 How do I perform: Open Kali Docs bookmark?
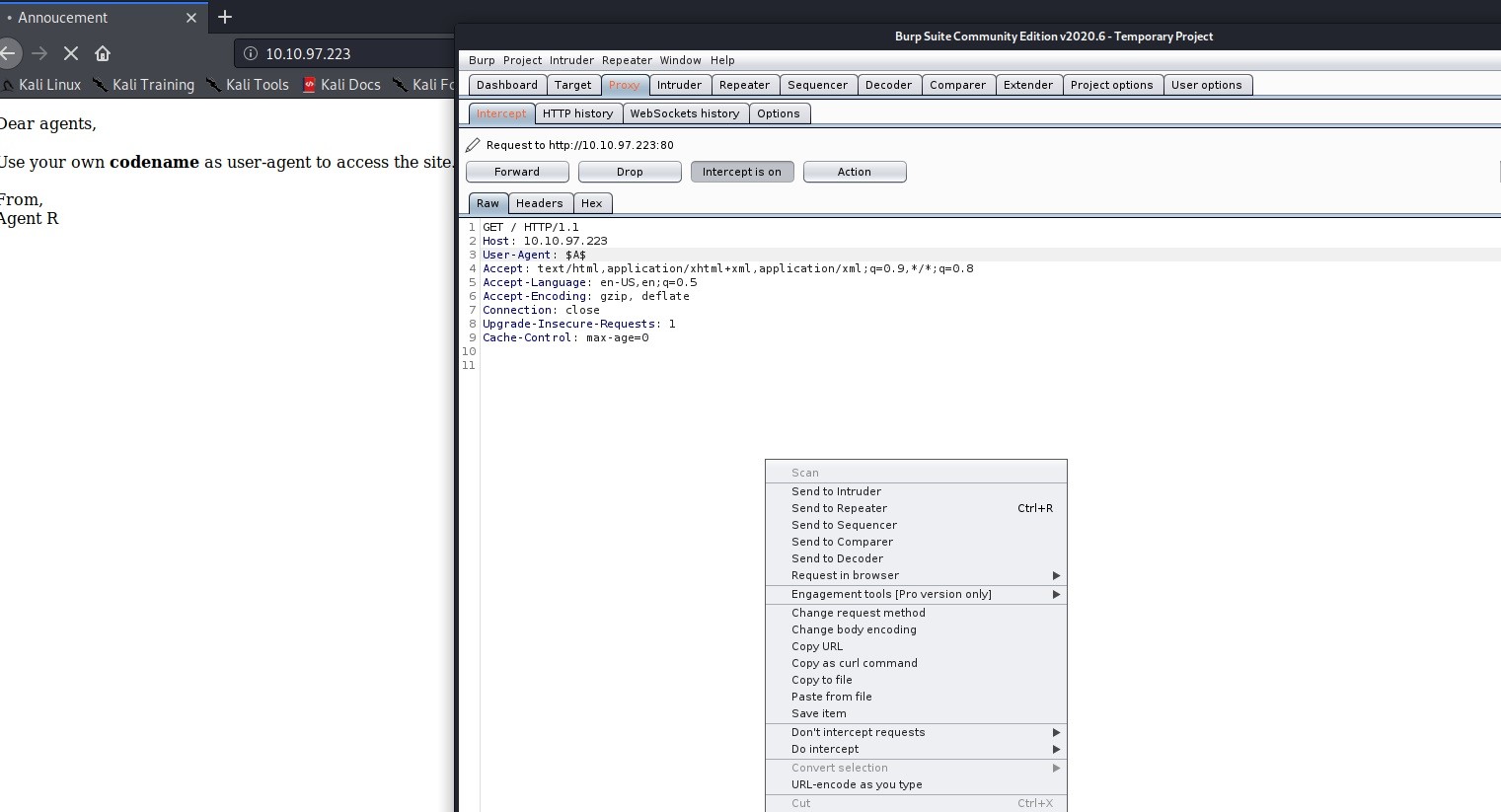pyautogui.click(x=341, y=85)
